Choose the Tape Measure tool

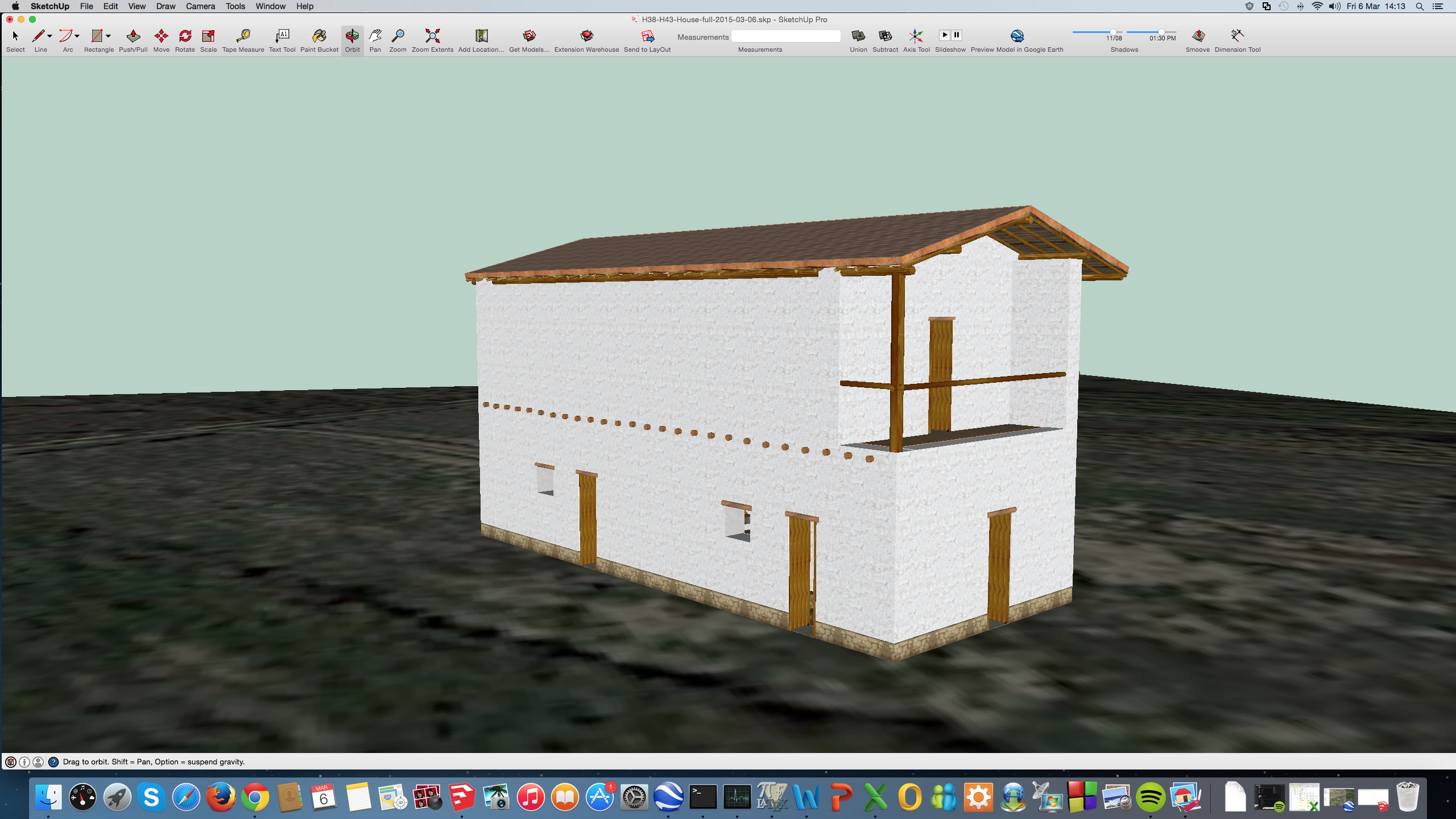243,36
